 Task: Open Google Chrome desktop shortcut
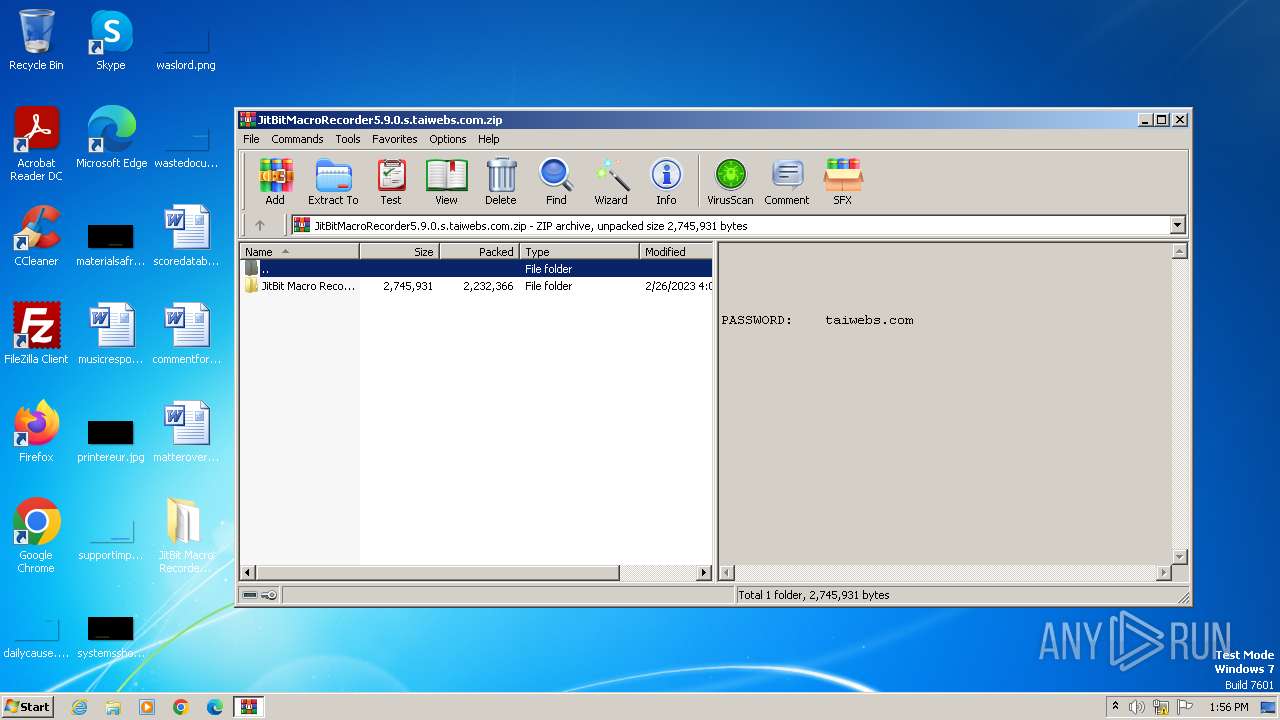[x=36, y=536]
